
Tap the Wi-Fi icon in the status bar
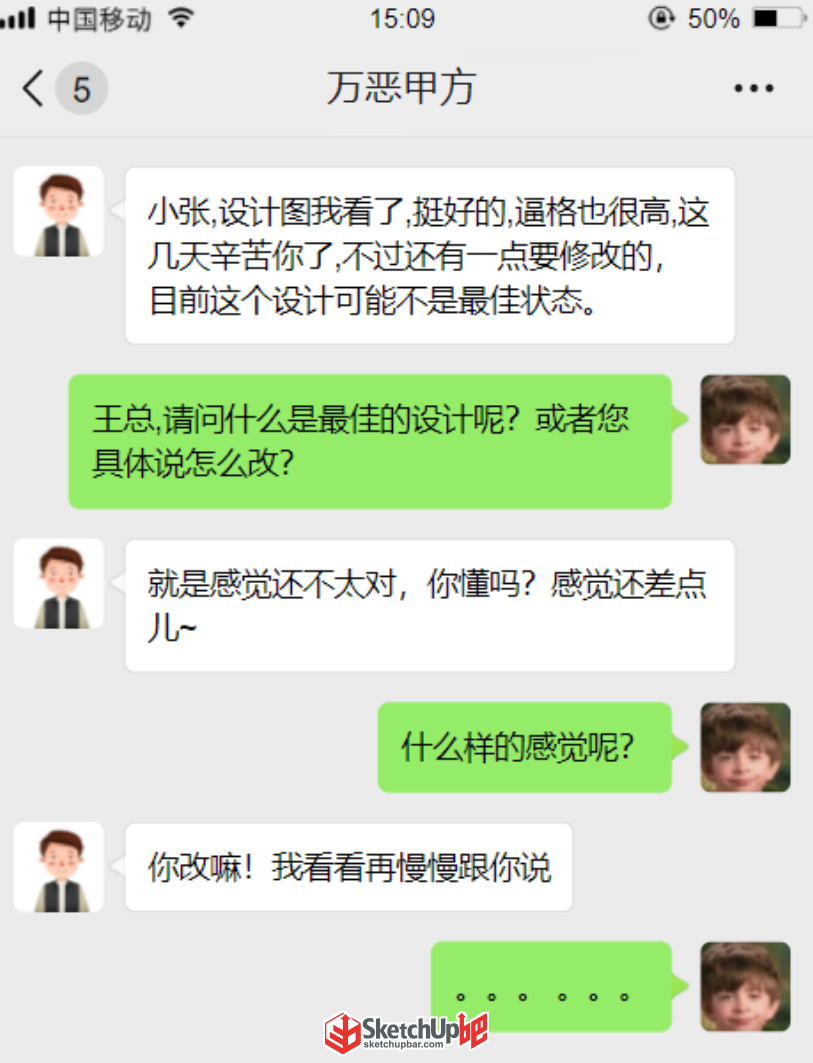(180, 18)
